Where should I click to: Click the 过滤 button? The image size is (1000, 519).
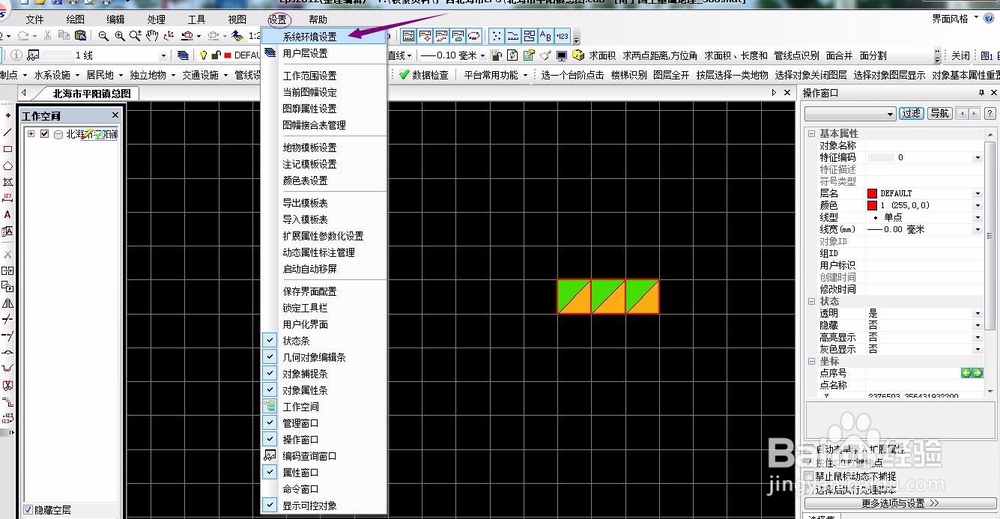[x=911, y=113]
